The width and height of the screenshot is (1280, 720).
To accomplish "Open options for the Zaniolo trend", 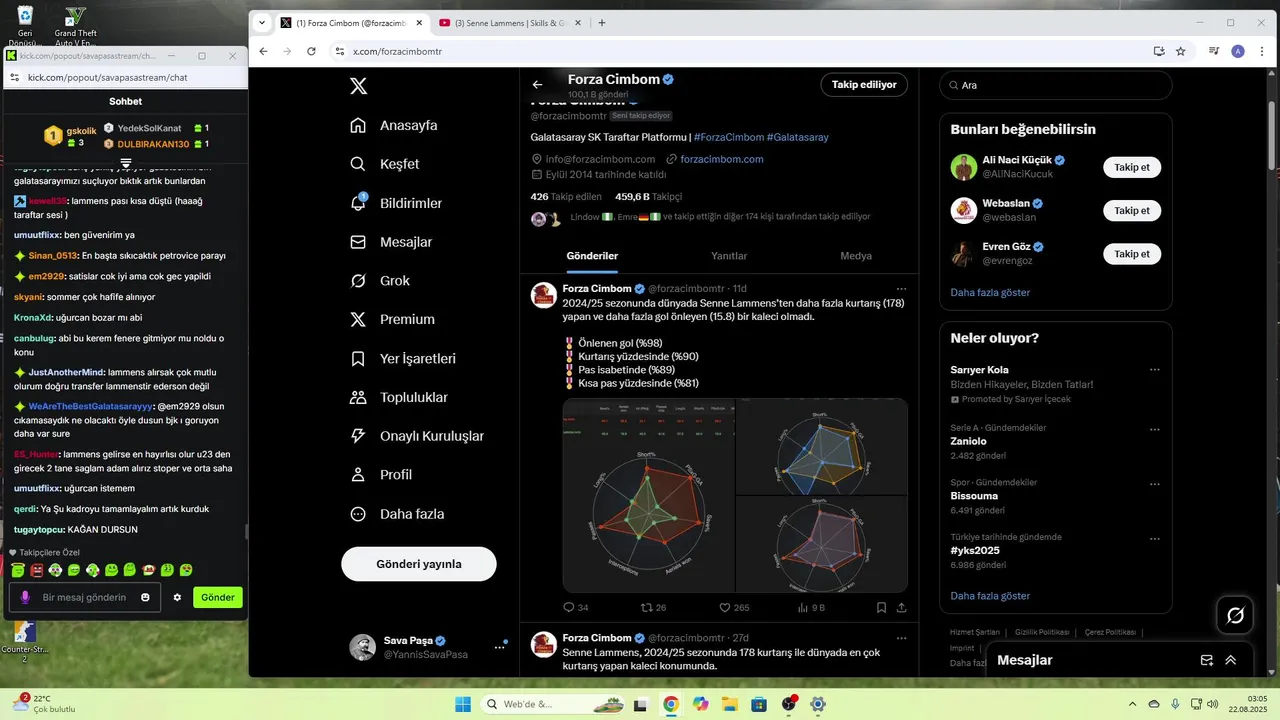I will [x=1154, y=429].
